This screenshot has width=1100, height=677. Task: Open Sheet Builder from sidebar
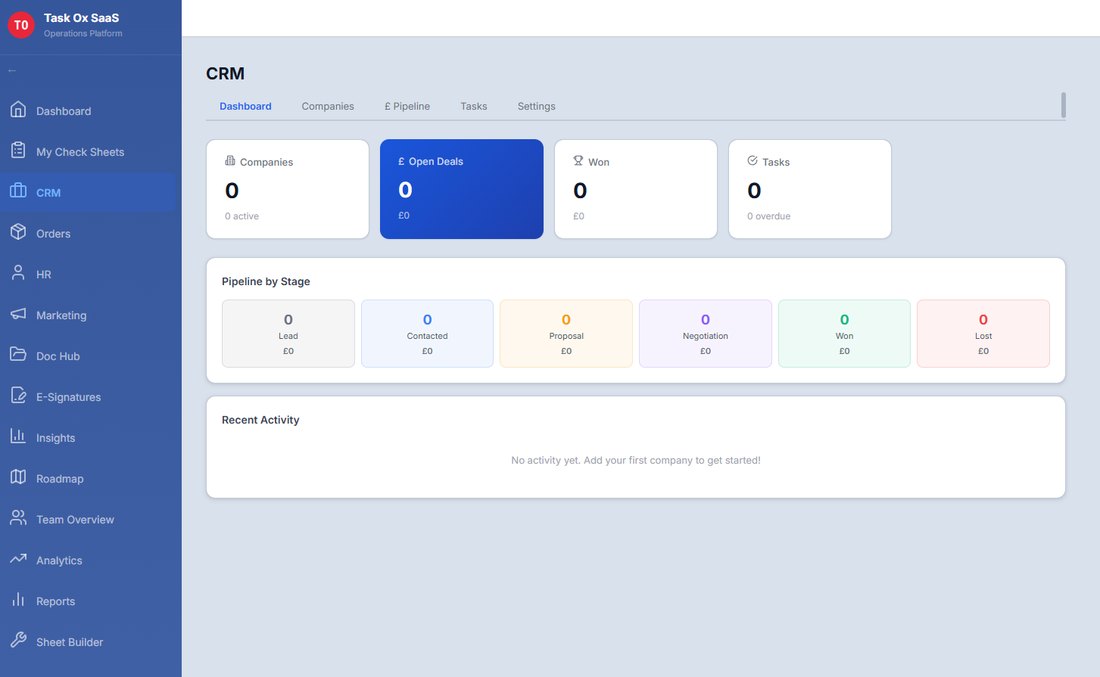coord(88,642)
